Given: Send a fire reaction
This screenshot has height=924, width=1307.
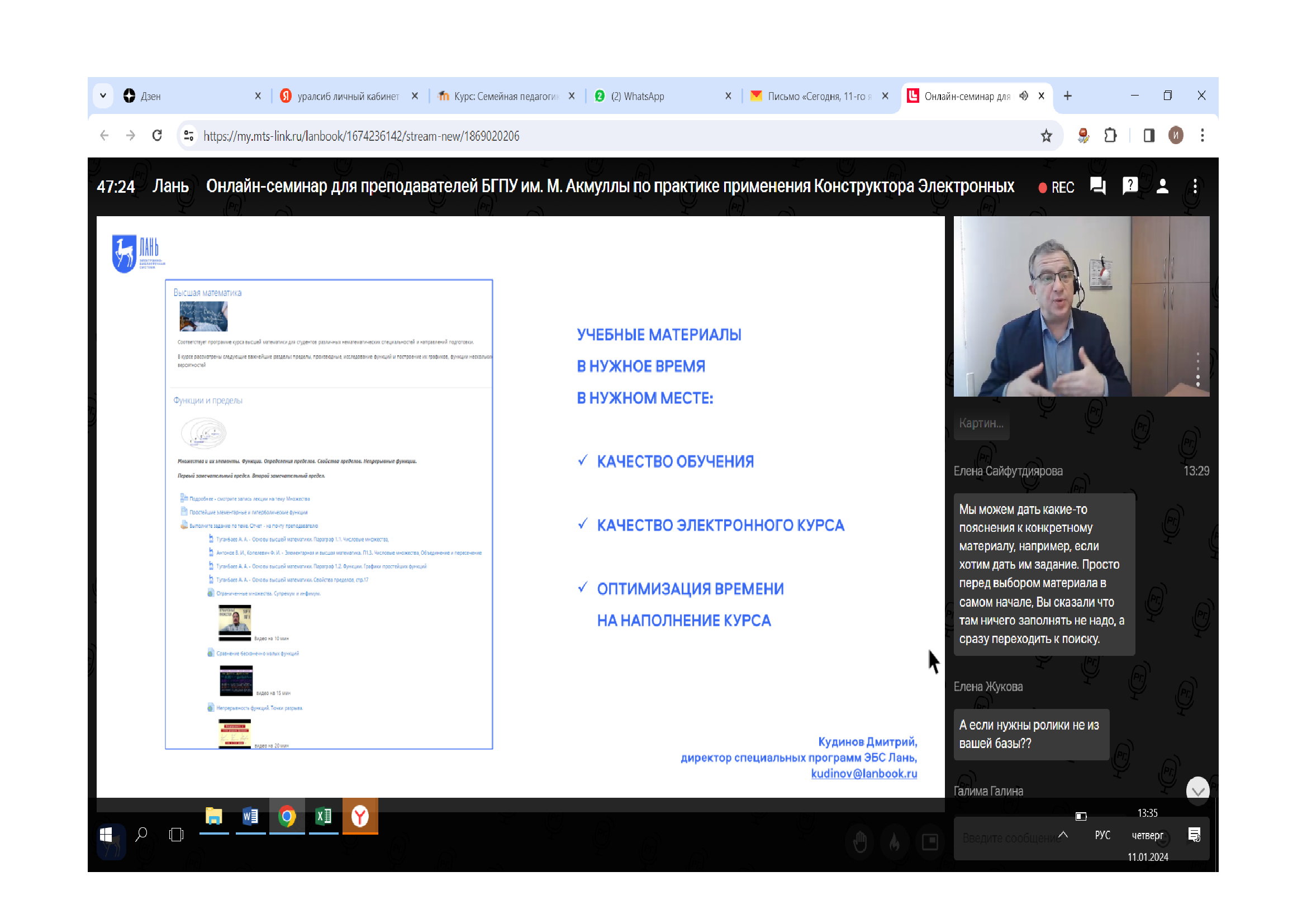Looking at the screenshot, I should click(895, 841).
